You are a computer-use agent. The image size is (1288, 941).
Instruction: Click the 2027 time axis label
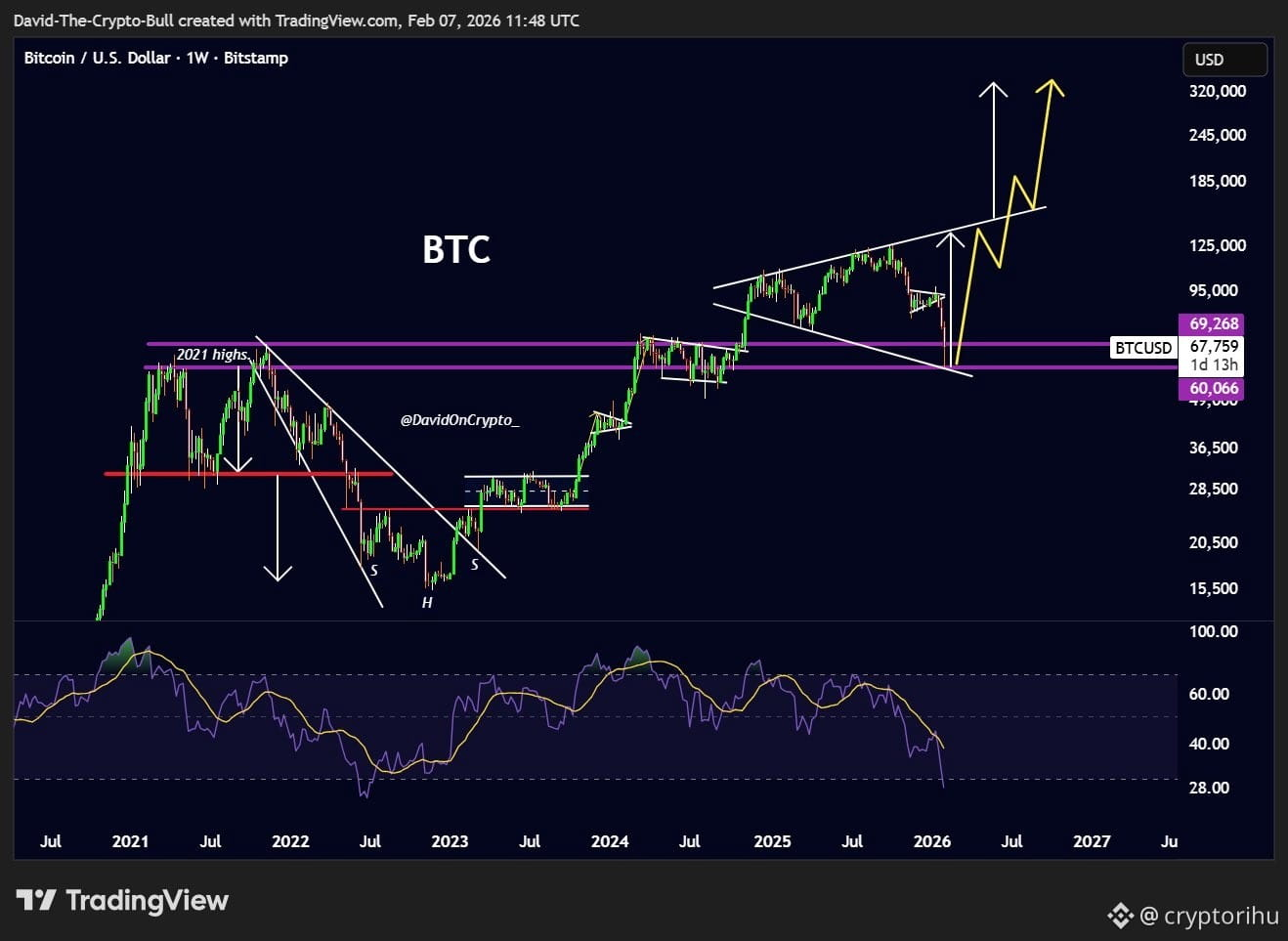pos(1092,841)
